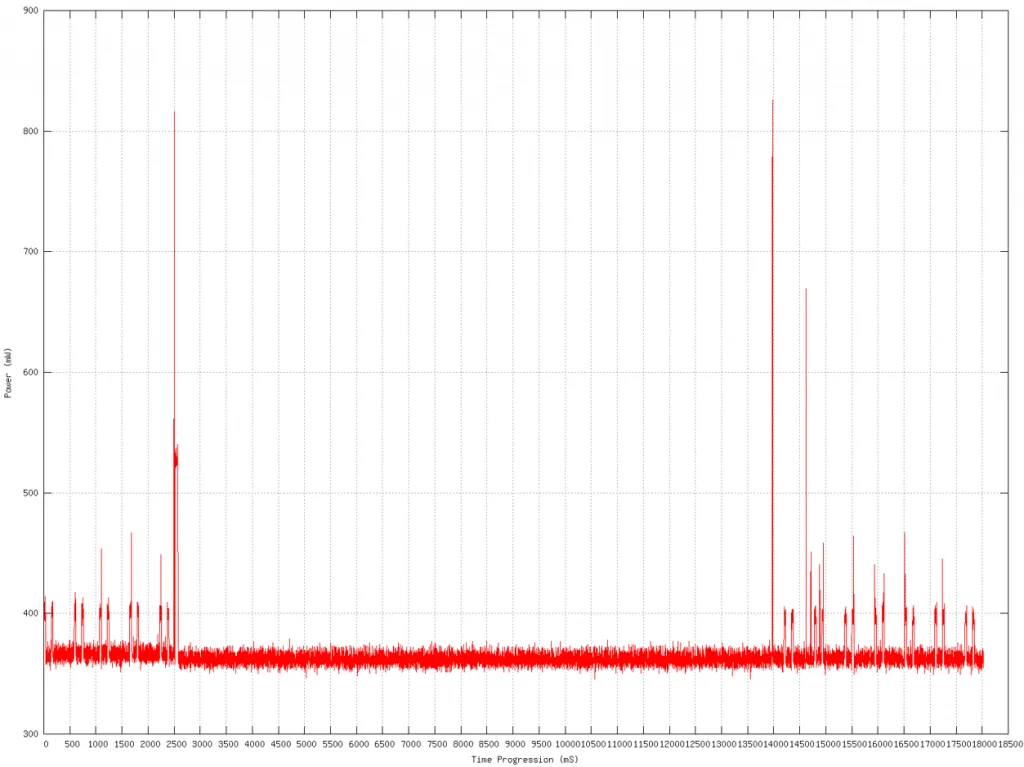Click the 400 y-axis tick label

point(30,614)
